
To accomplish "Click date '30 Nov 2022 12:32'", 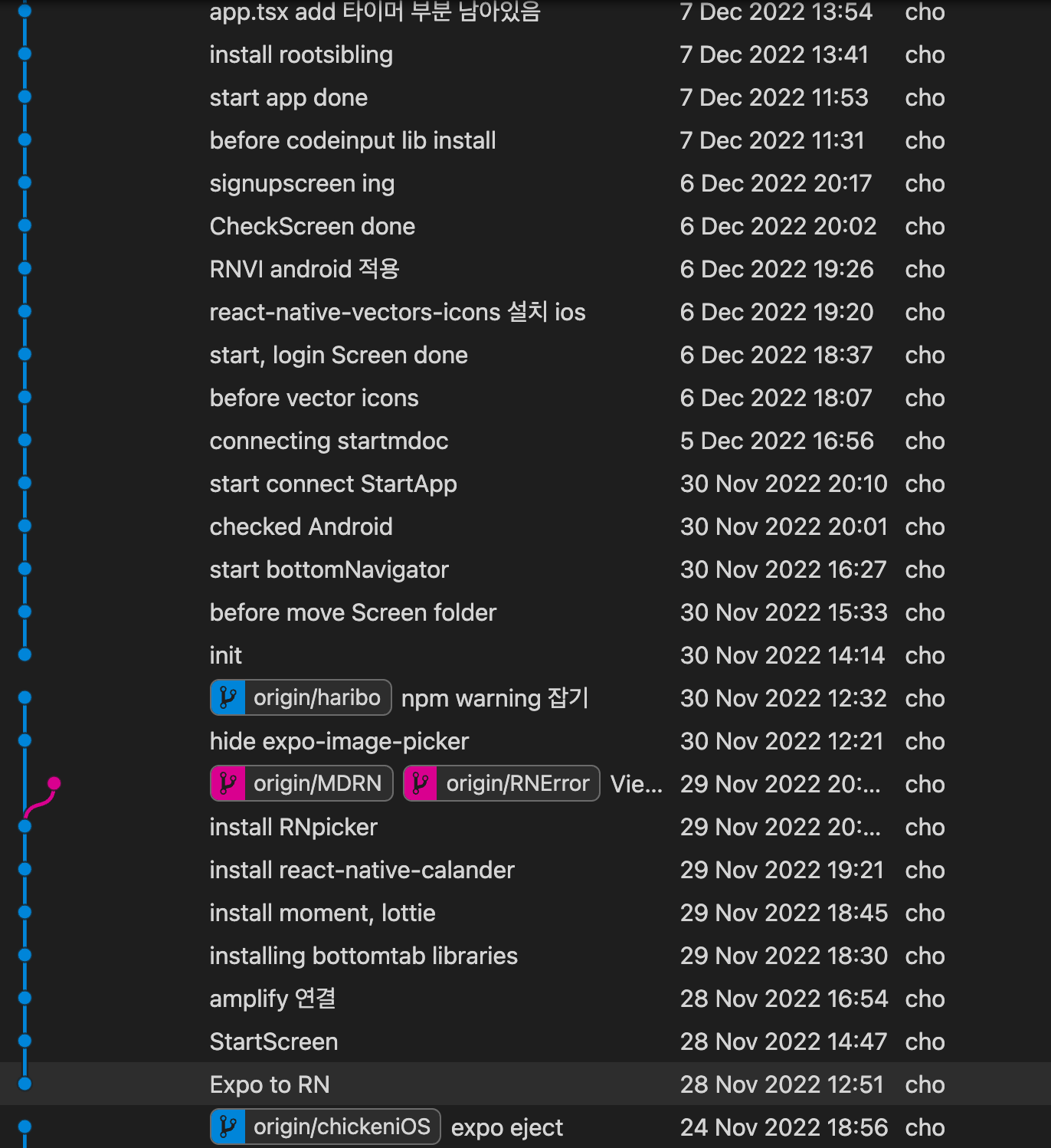I will [x=784, y=698].
